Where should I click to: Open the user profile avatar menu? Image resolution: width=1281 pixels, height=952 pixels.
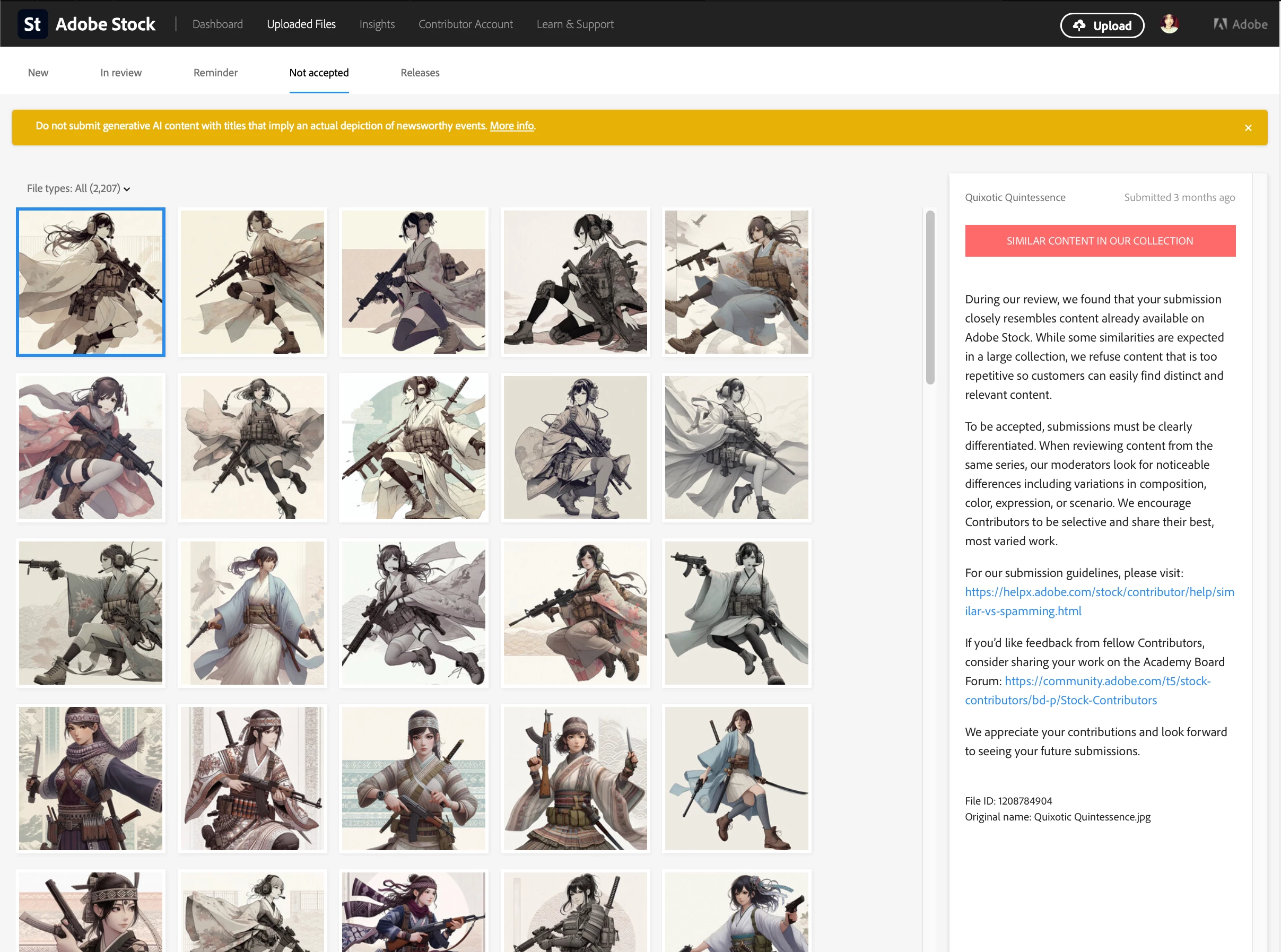click(1169, 24)
